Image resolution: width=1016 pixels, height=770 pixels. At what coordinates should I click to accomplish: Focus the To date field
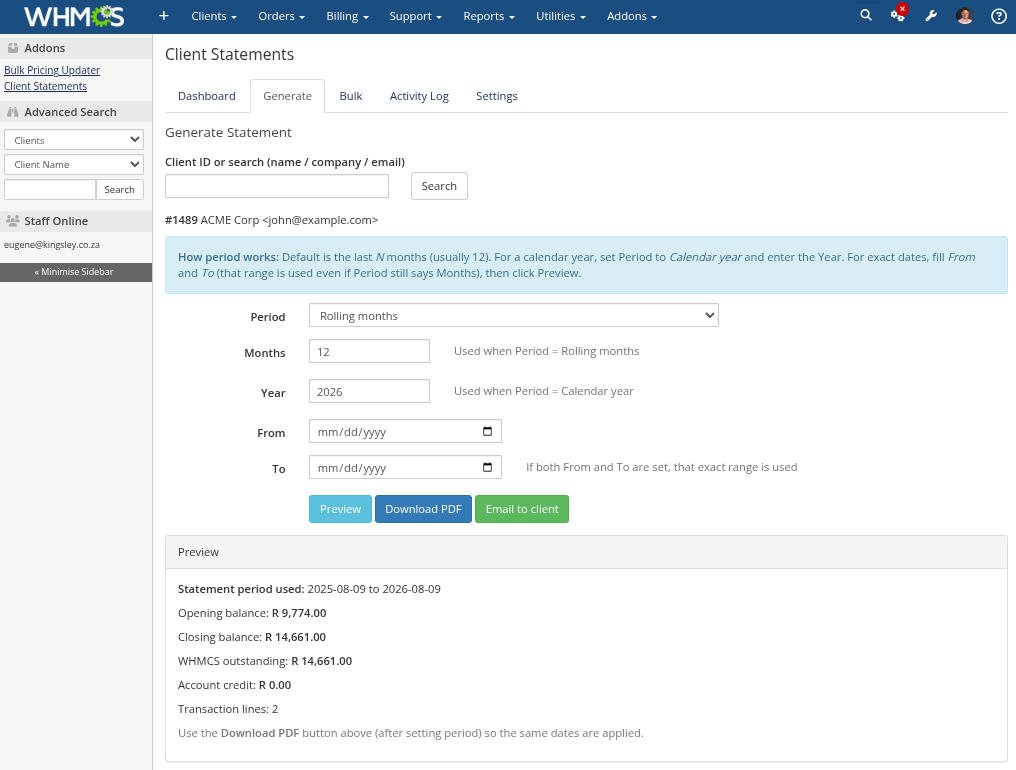point(405,467)
